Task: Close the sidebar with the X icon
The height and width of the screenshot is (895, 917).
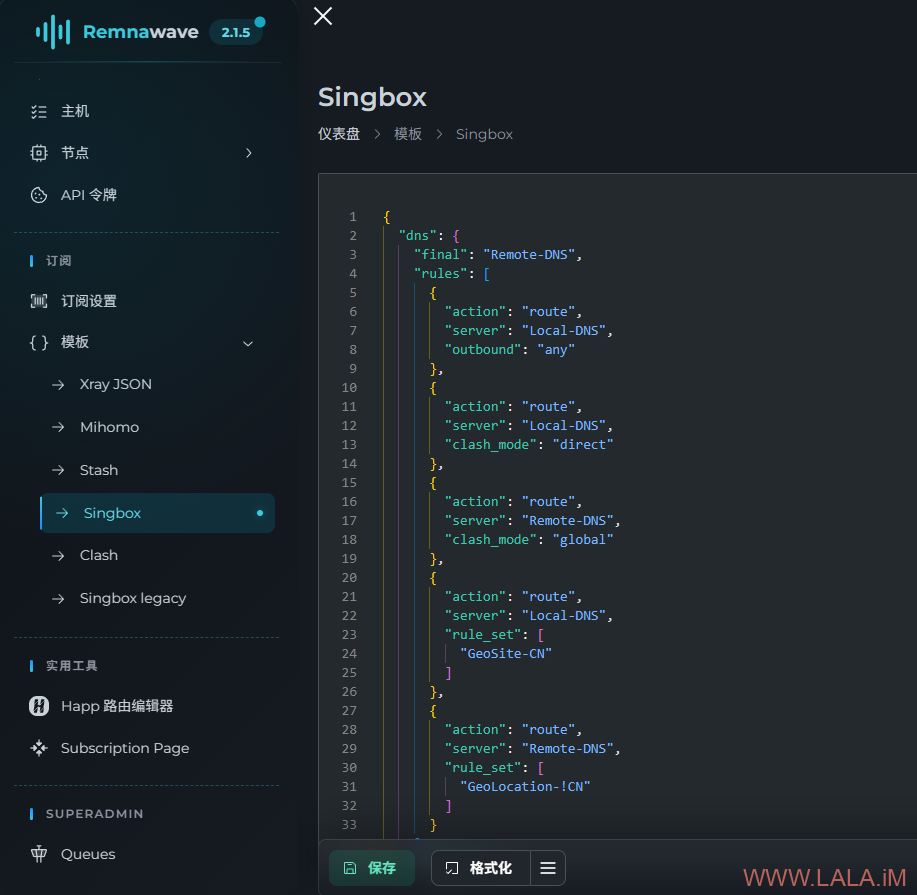Action: click(x=323, y=16)
